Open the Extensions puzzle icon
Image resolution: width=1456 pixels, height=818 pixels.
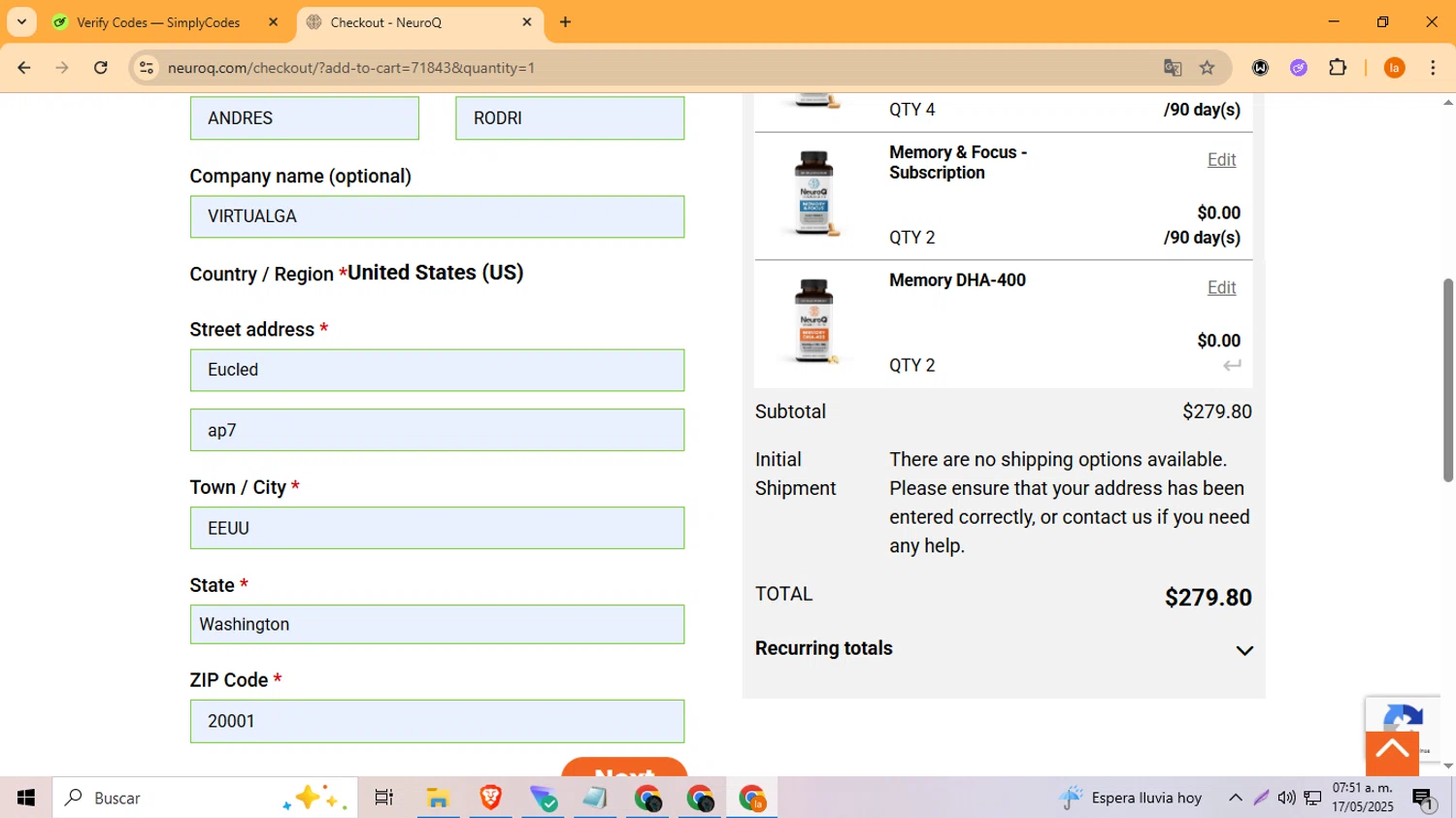click(1338, 68)
